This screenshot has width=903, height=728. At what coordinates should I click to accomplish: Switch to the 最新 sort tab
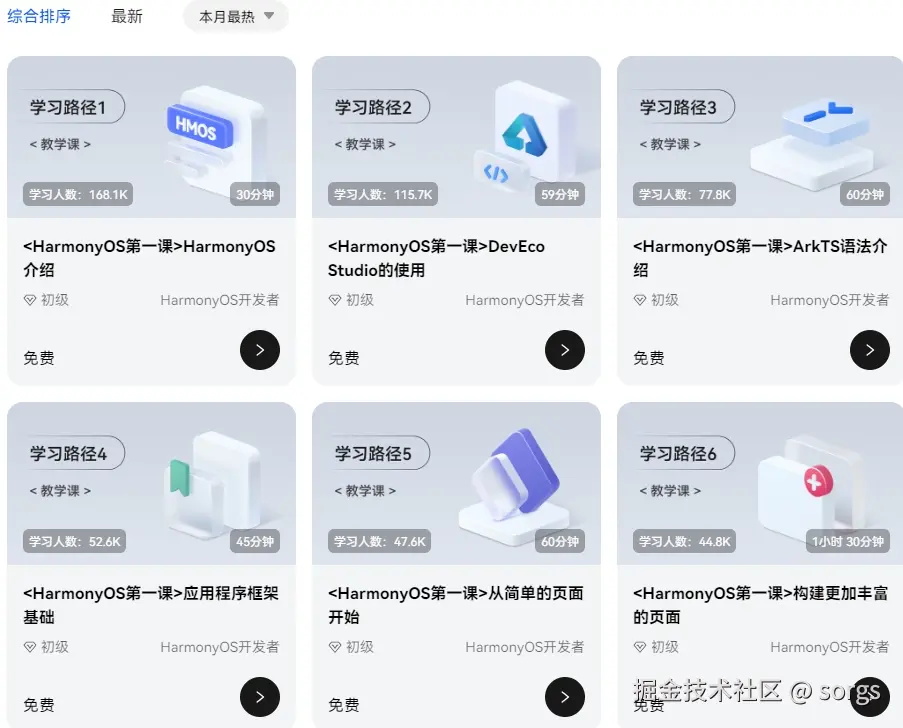(x=127, y=16)
